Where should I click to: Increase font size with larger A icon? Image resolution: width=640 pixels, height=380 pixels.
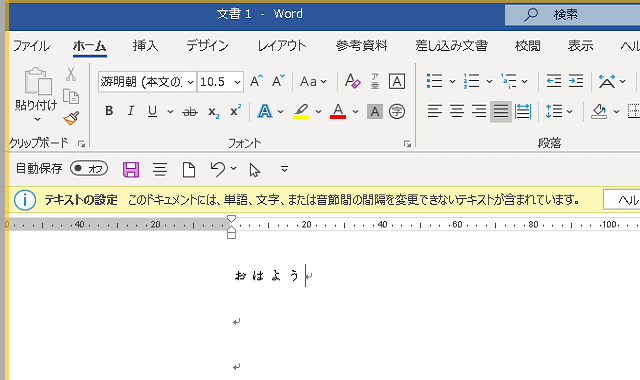point(256,81)
